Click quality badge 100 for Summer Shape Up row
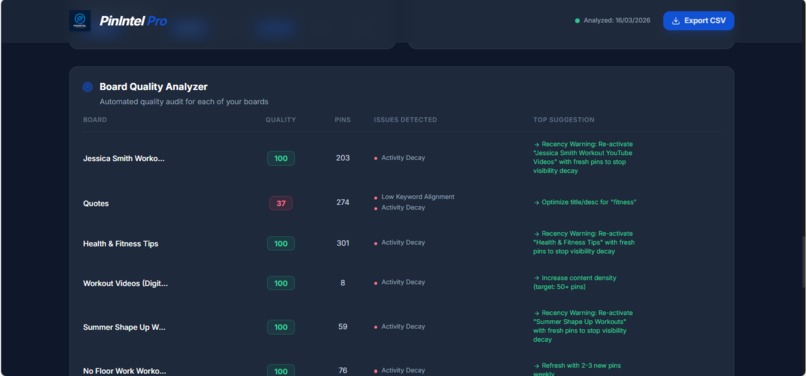This screenshot has width=806, height=376. click(281, 327)
